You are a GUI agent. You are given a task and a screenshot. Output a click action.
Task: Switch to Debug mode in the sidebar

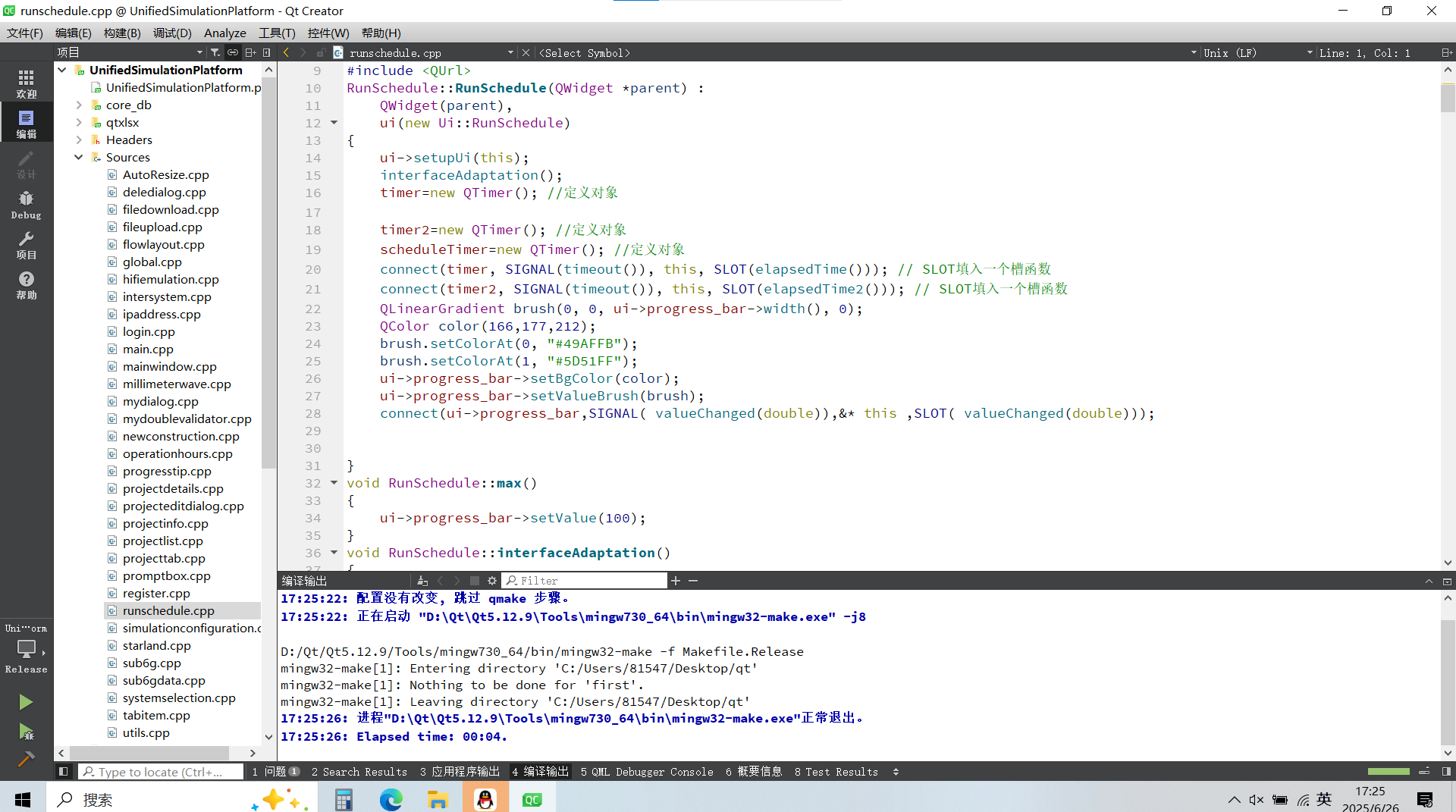(x=27, y=204)
